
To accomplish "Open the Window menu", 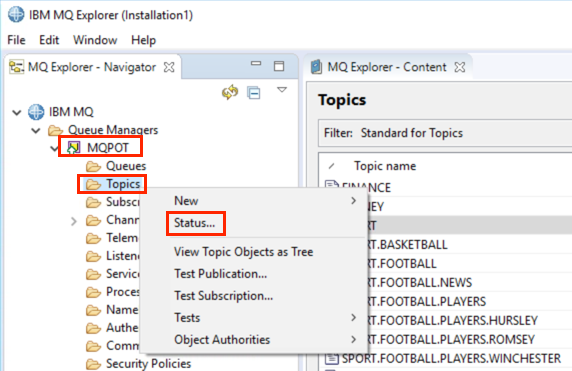I will (x=95, y=40).
